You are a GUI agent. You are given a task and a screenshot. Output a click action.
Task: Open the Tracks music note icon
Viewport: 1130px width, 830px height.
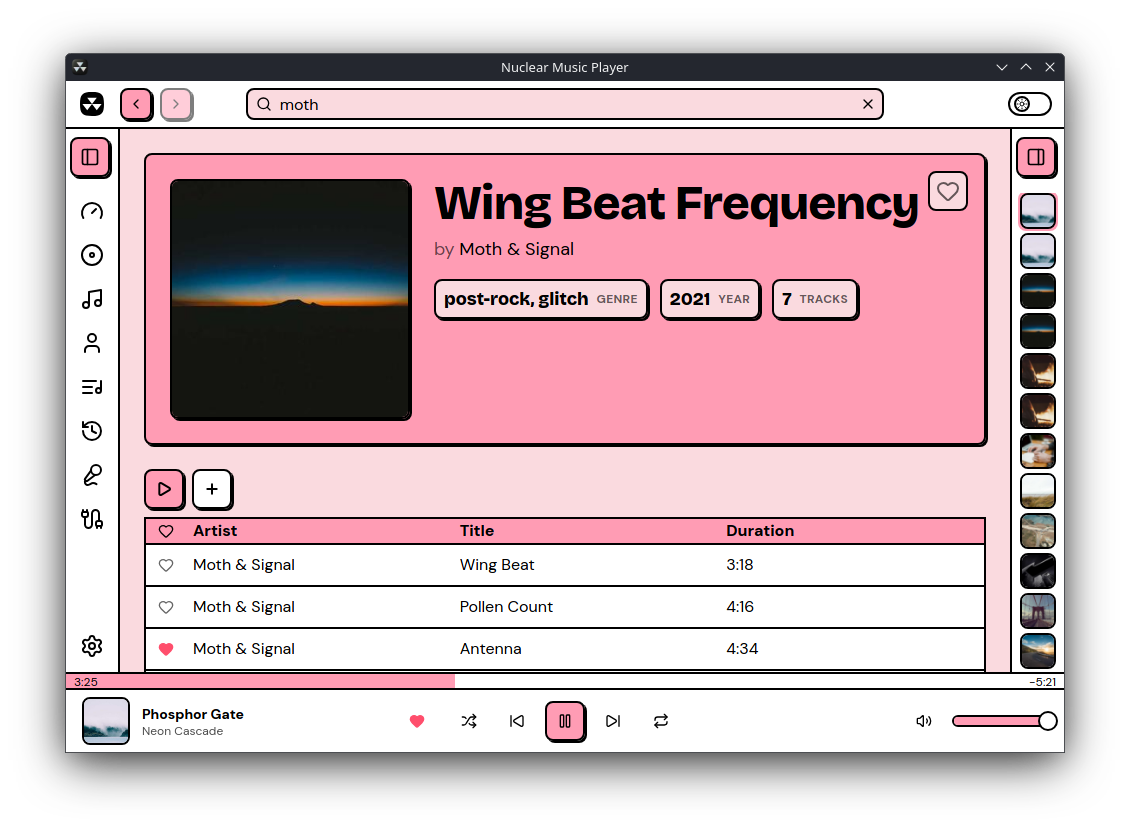tap(92, 299)
